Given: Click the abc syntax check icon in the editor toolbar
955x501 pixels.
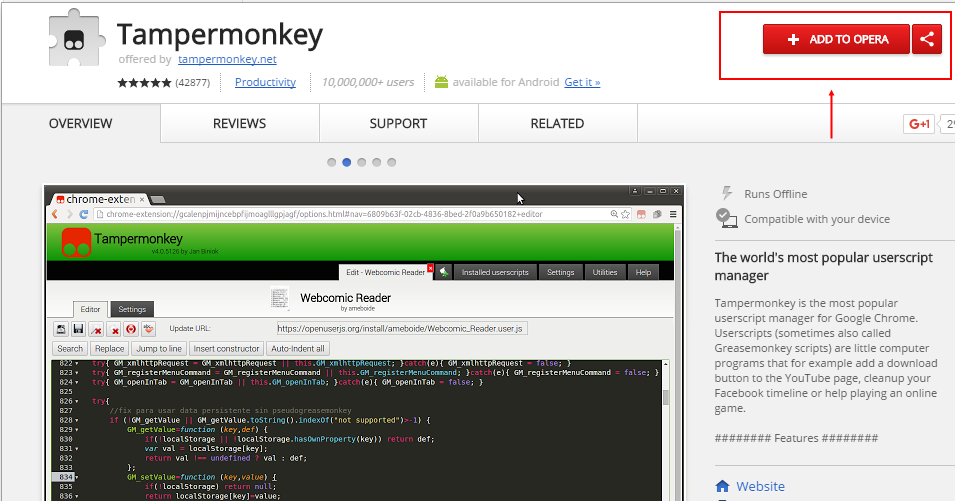Looking at the screenshot, I should pos(149,329).
